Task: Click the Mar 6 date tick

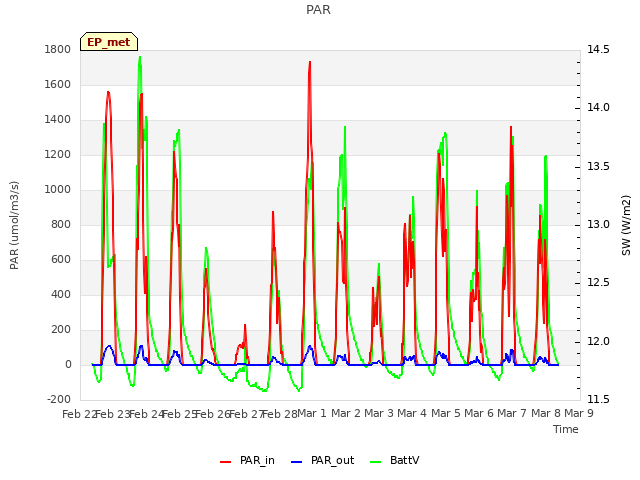Action: pyautogui.click(x=479, y=413)
